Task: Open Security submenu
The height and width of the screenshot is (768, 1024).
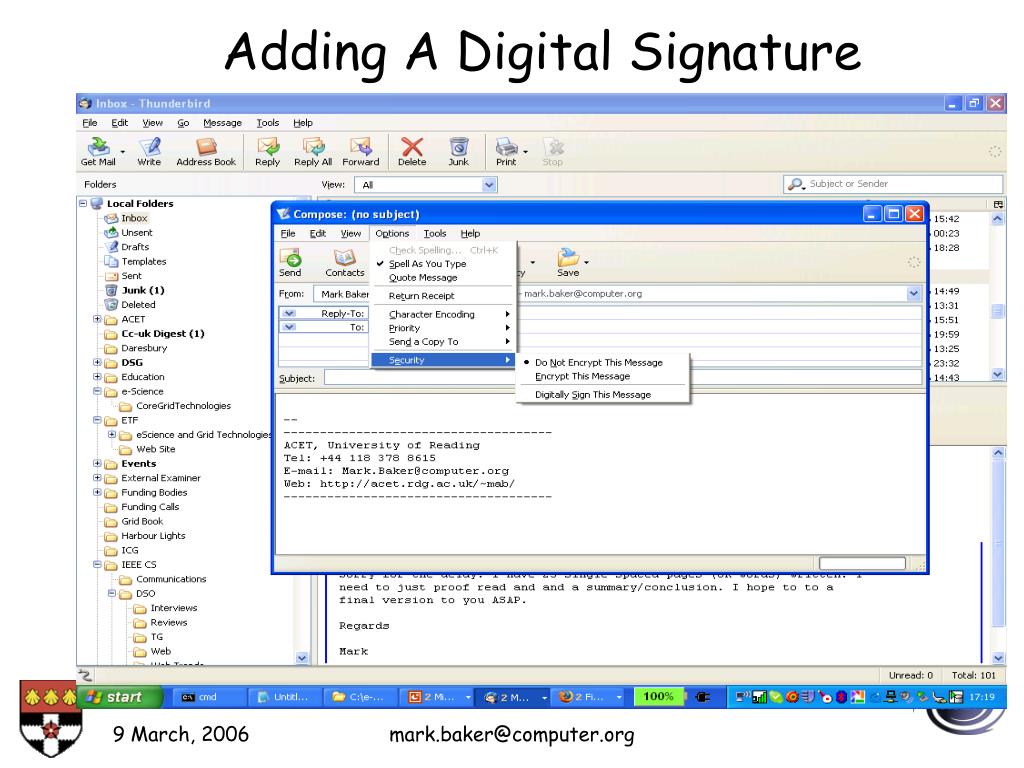Action: (x=443, y=360)
